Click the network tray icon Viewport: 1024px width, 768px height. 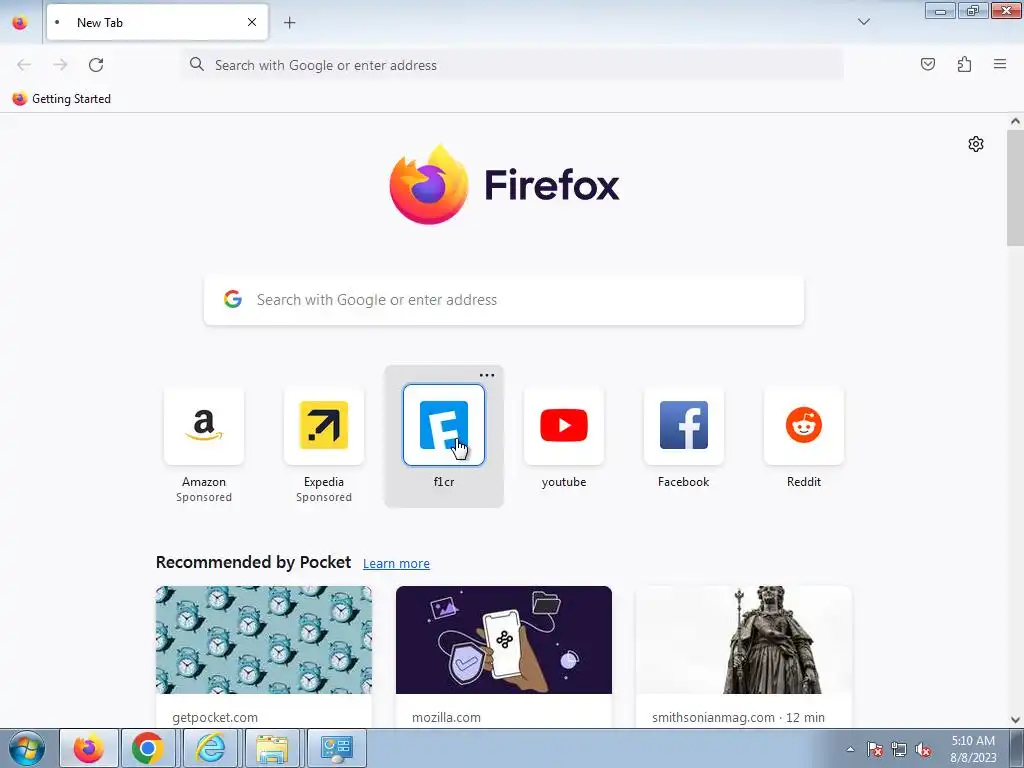click(x=899, y=749)
